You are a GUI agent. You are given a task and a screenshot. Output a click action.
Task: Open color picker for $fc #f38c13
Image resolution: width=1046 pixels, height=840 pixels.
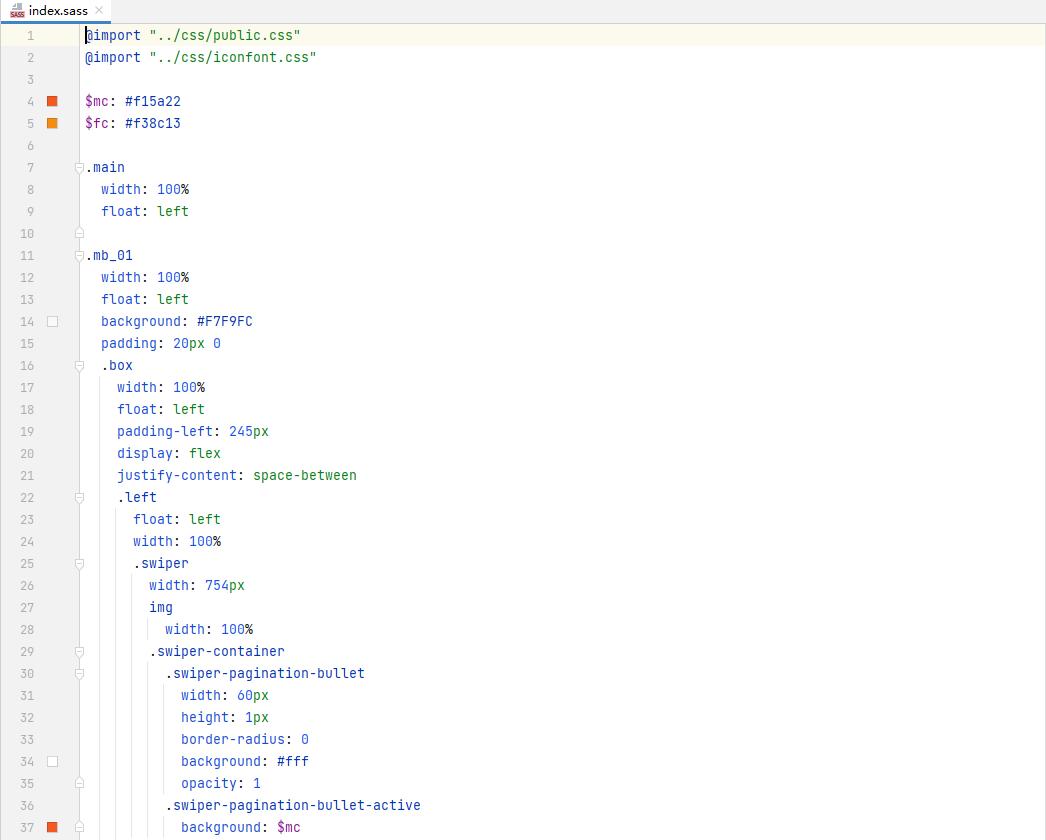pyautogui.click(x=52, y=123)
